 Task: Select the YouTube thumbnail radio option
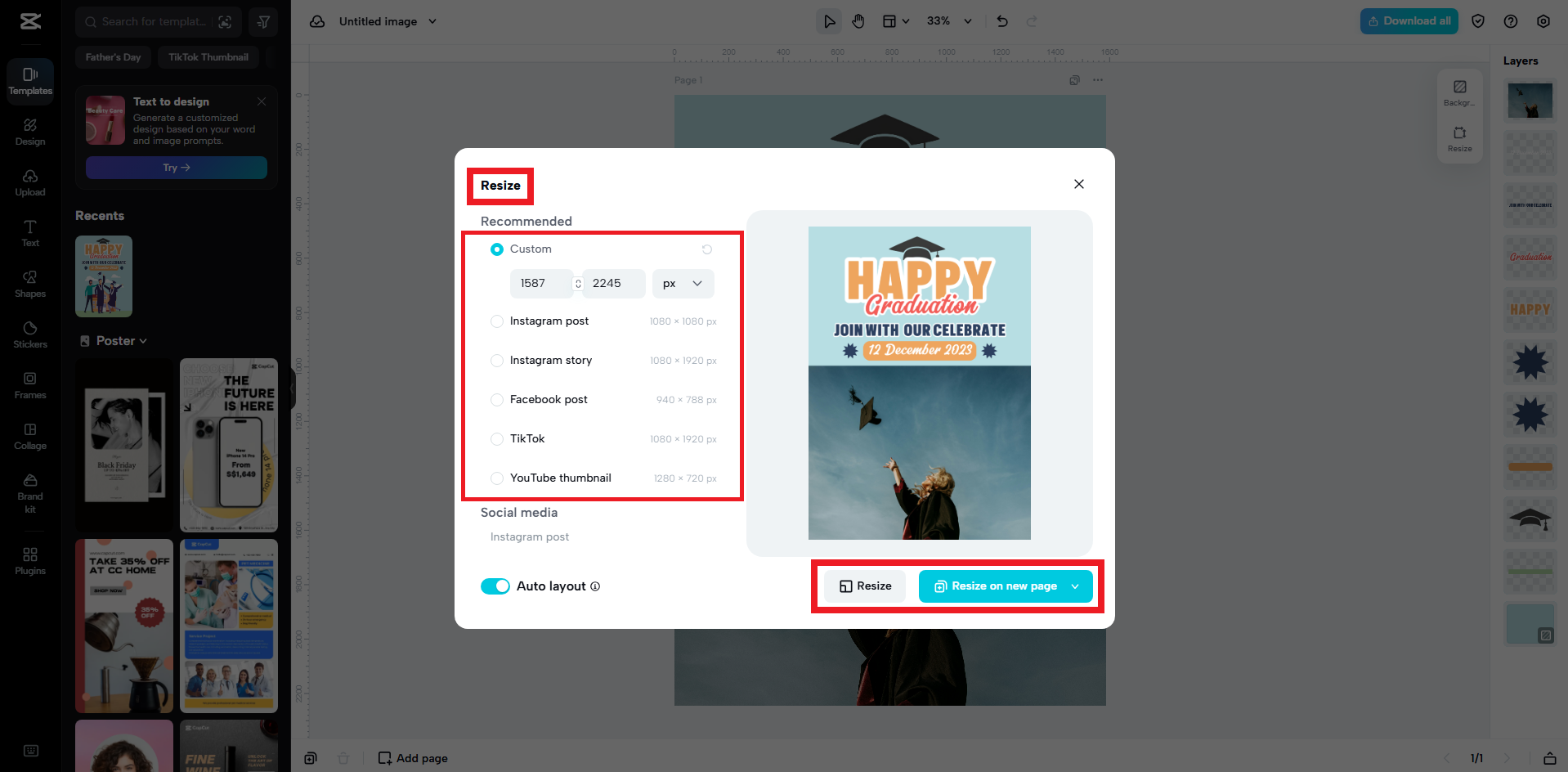click(x=497, y=478)
